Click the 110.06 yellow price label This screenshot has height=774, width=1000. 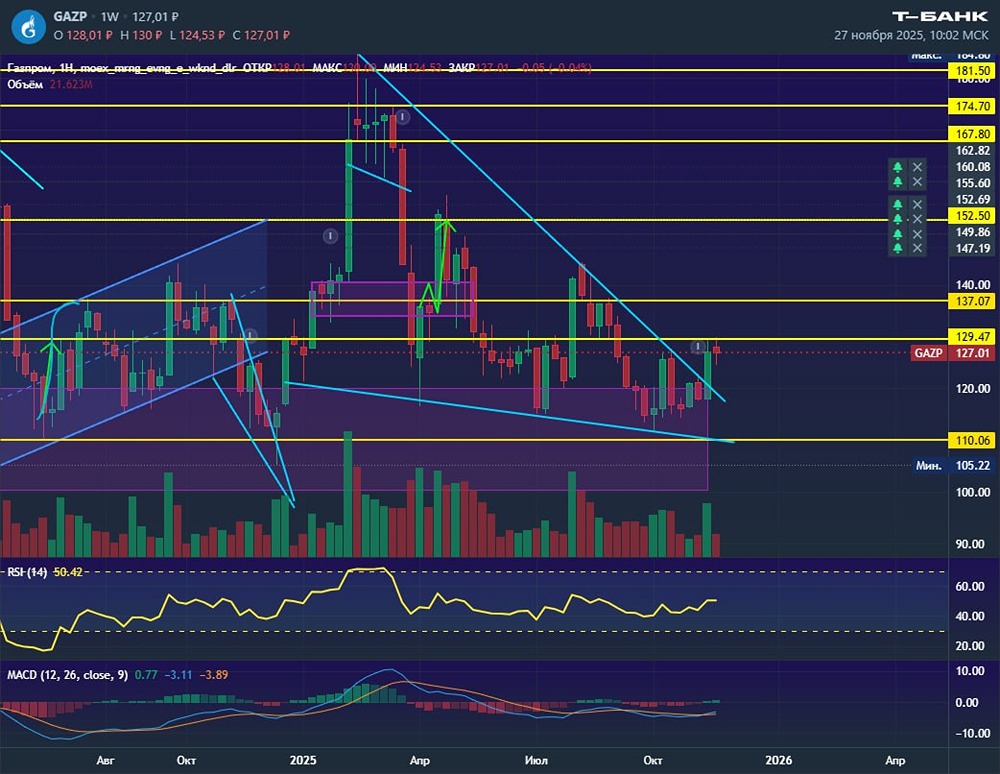[x=973, y=440]
